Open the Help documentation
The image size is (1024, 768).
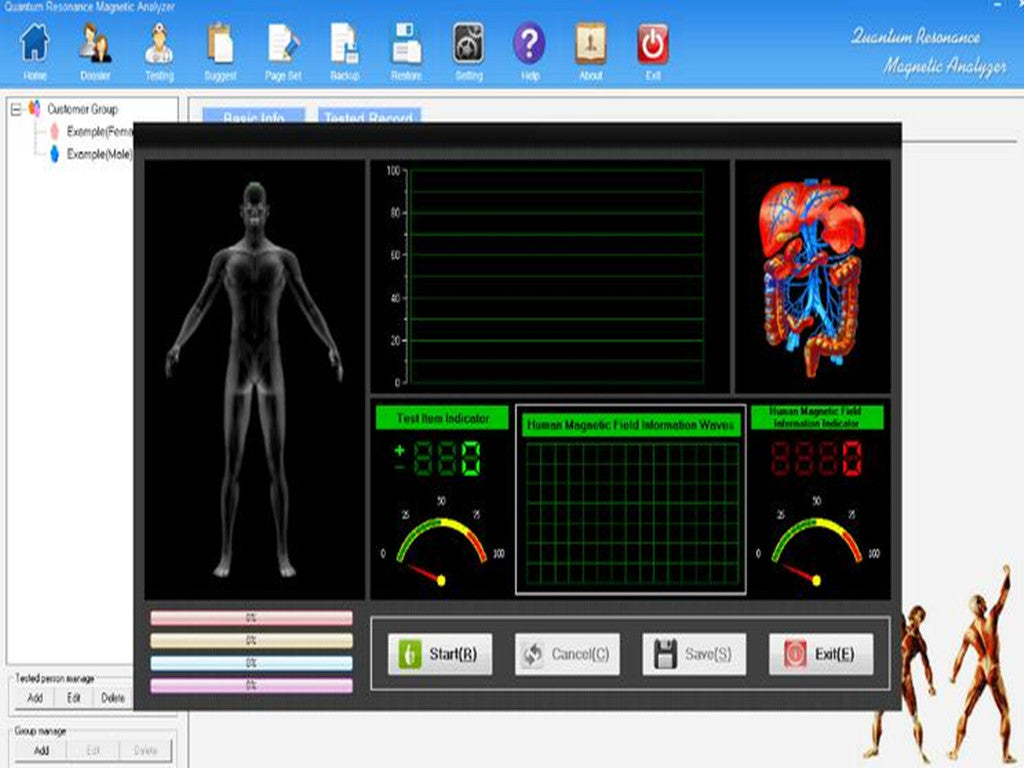point(528,47)
